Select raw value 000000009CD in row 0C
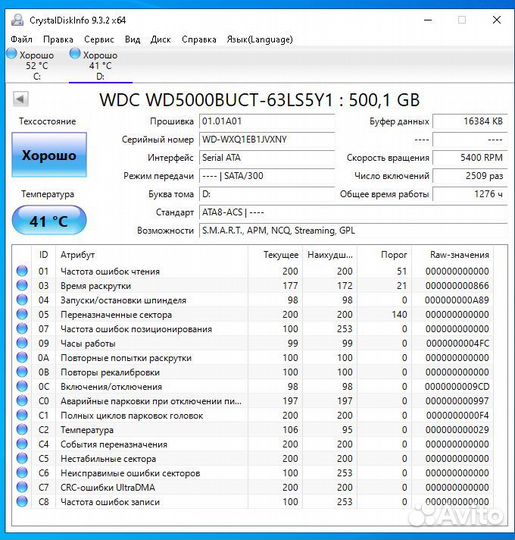The width and height of the screenshot is (515, 540). point(457,386)
